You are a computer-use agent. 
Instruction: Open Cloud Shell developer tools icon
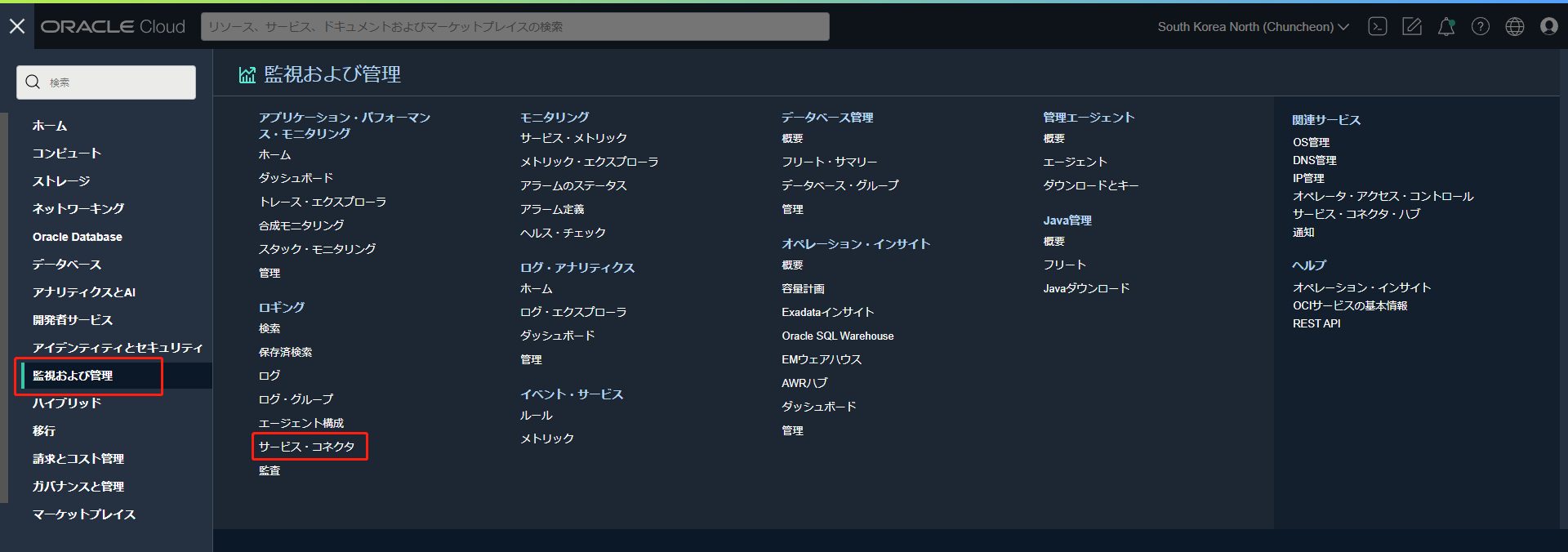(1378, 27)
